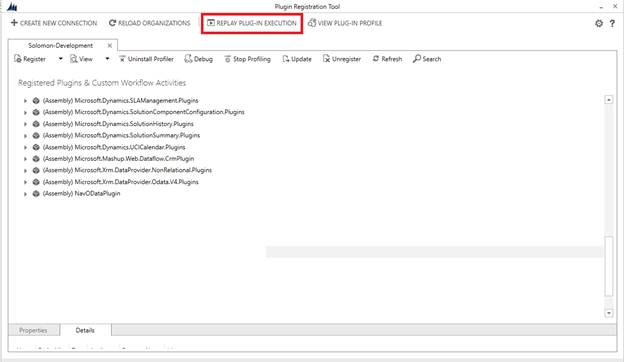Close the Solomon-Development tab
The height and width of the screenshot is (362, 624).
pos(110,45)
